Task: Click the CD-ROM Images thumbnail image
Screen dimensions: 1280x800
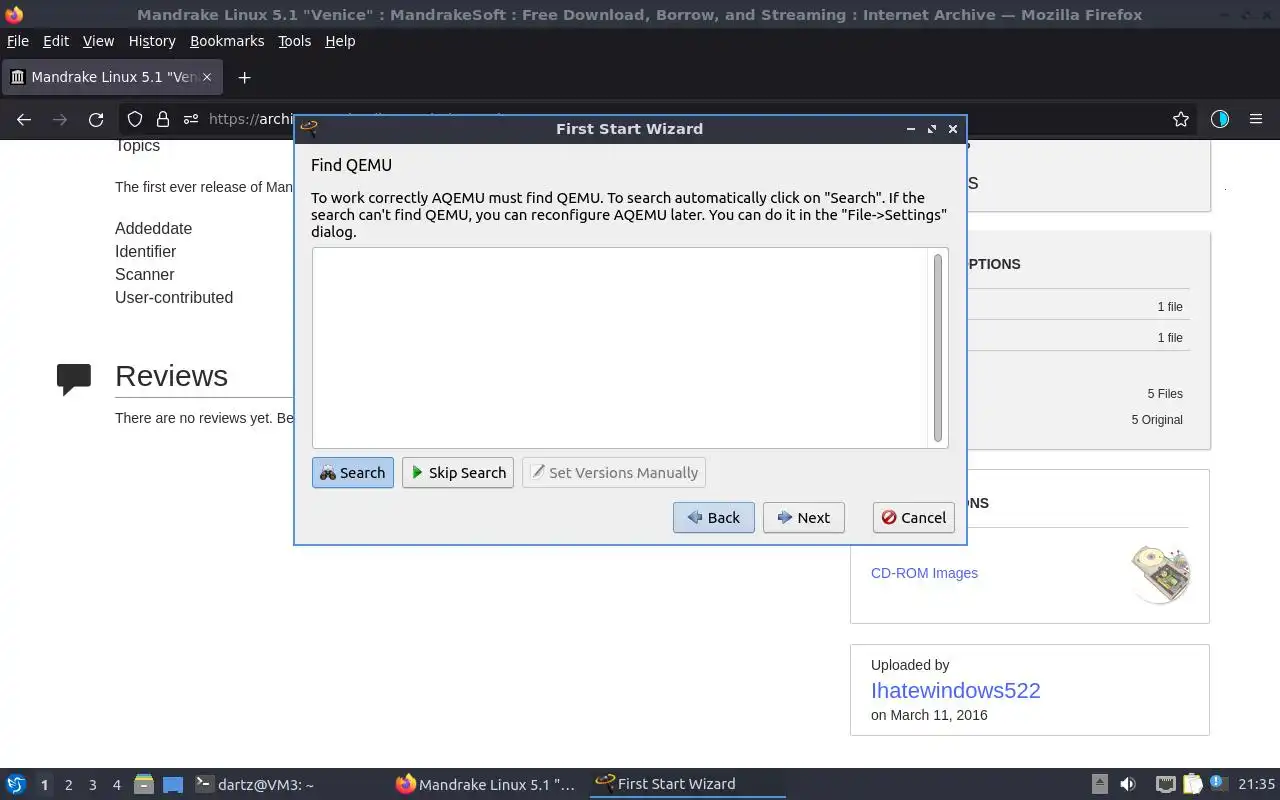Action: tap(1161, 574)
